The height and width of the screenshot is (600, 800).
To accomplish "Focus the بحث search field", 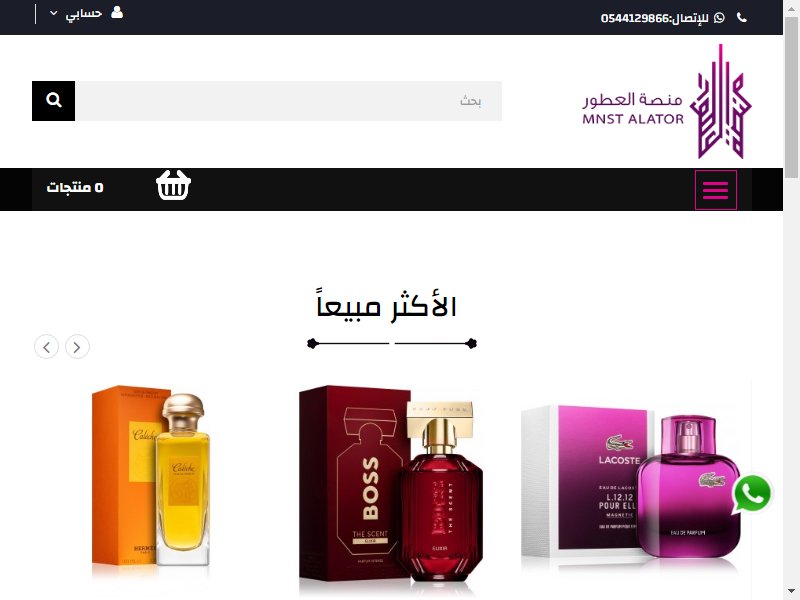I will coord(288,101).
